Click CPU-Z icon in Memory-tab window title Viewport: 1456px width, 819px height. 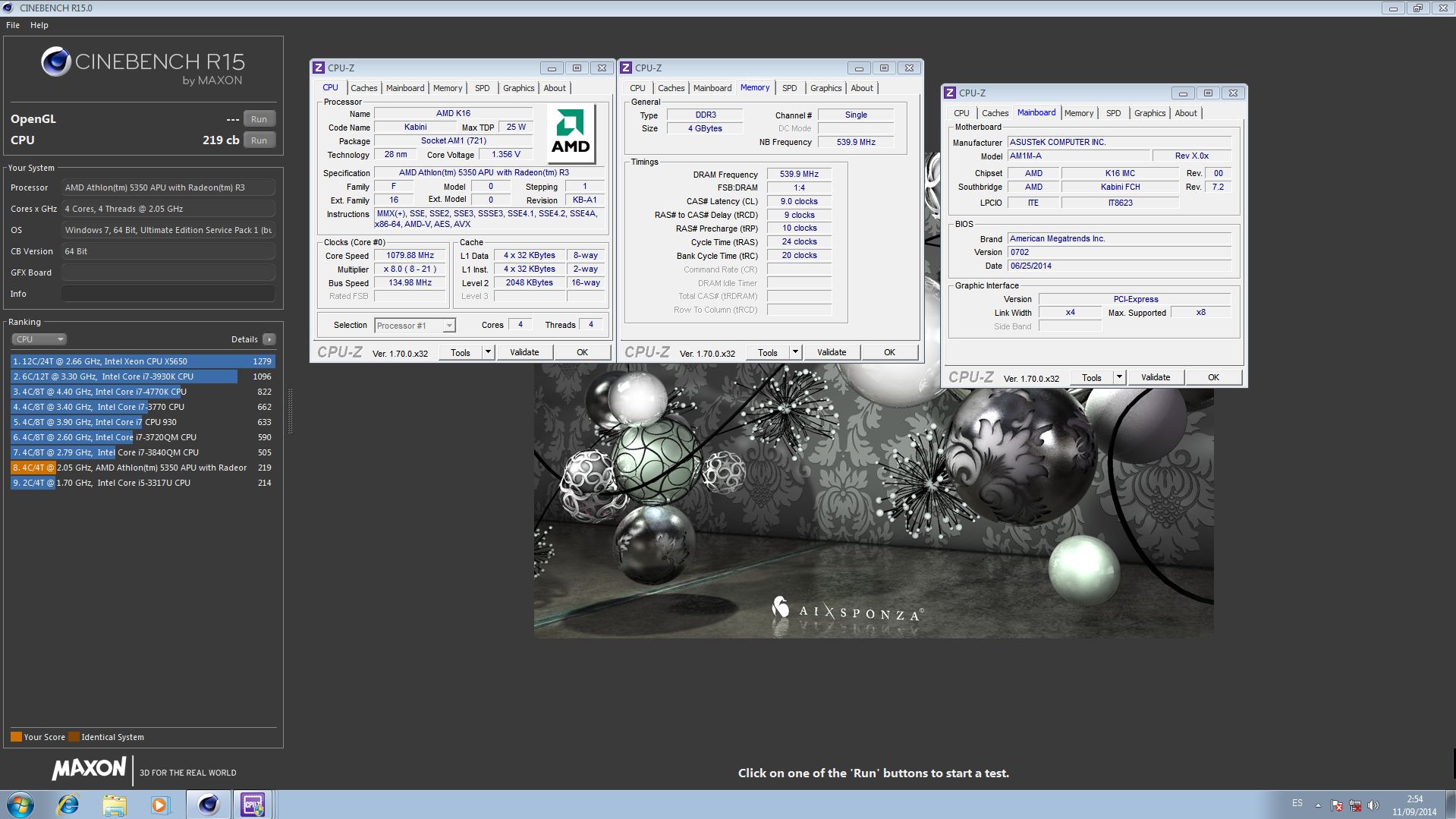click(626, 68)
